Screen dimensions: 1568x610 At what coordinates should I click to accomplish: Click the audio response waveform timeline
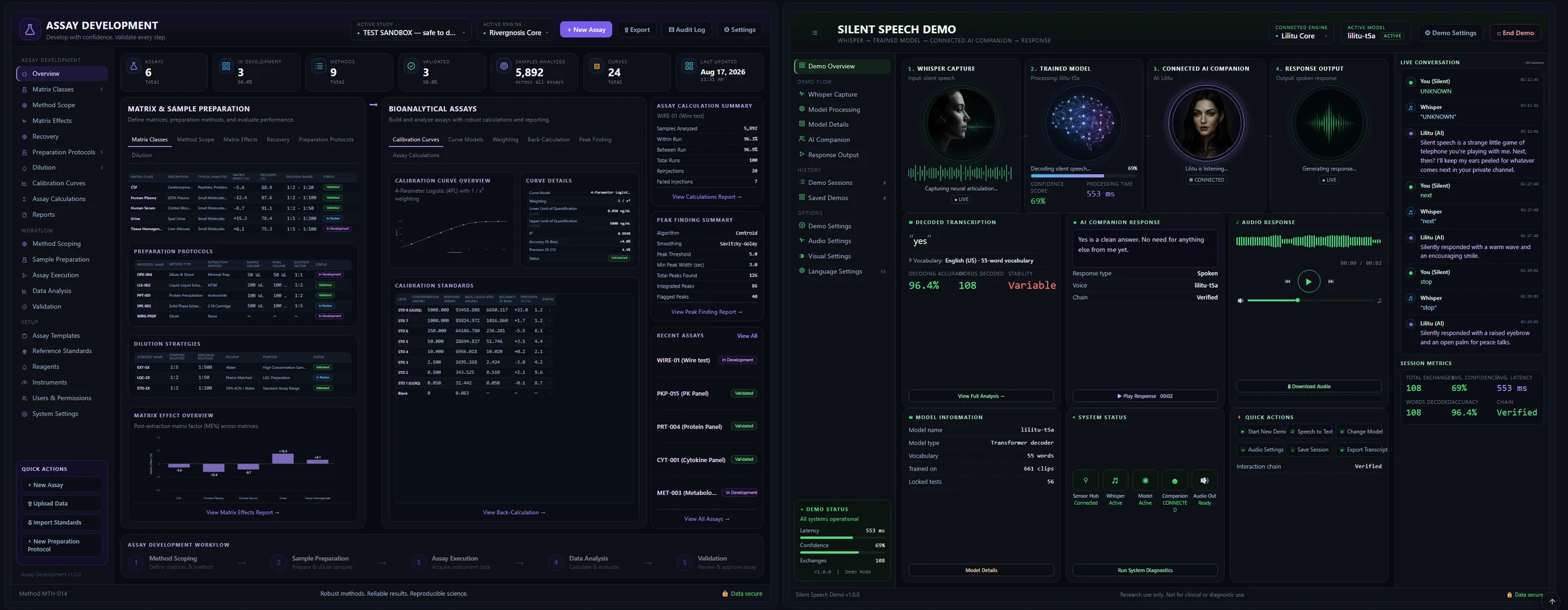[x=1309, y=241]
